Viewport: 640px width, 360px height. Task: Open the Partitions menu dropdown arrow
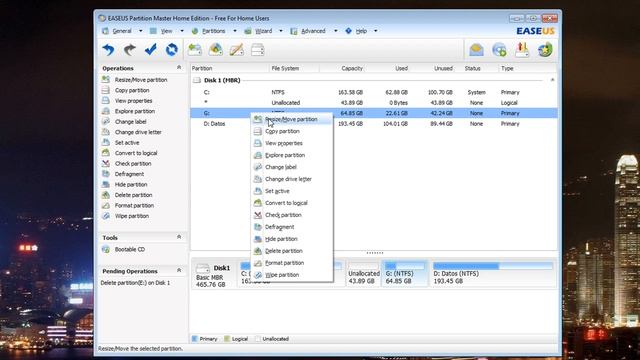click(234, 31)
